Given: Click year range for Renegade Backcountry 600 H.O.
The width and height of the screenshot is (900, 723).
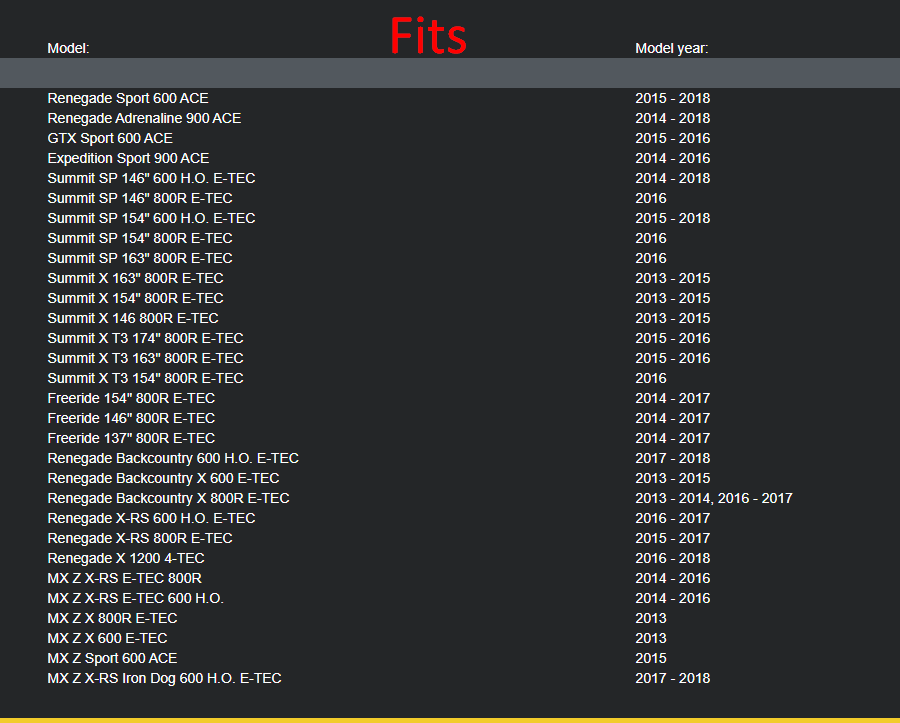Looking at the screenshot, I should point(673,458).
